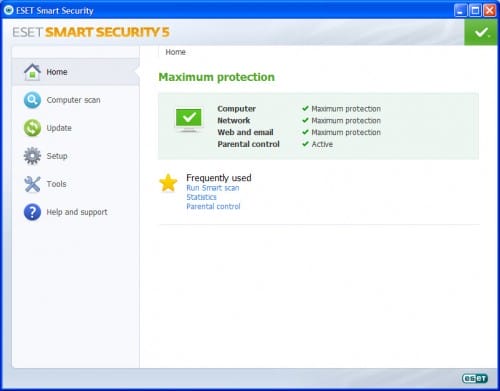Minimize the ESET Smart Security window
500x391 pixels.
460,10
